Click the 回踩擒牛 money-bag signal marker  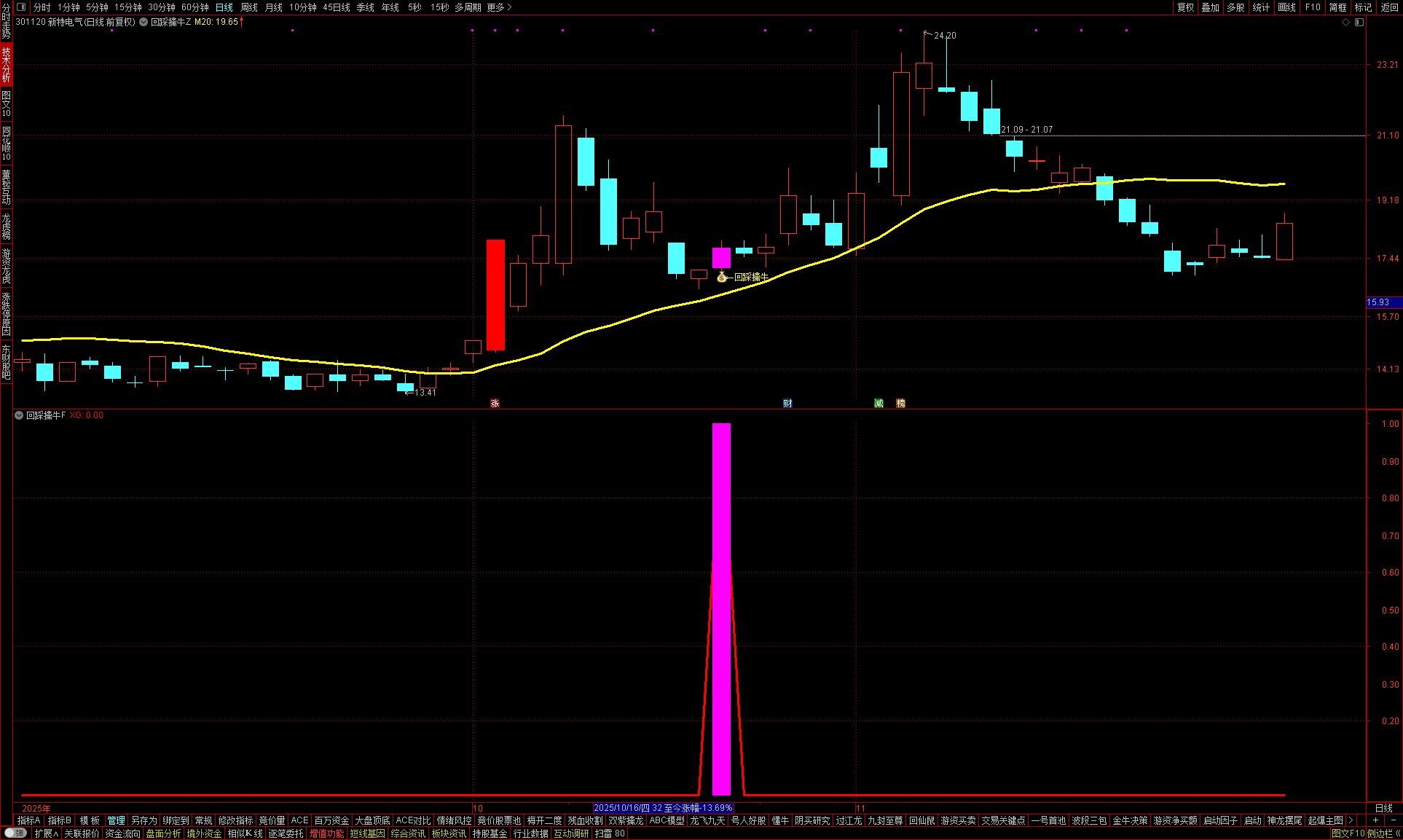(x=722, y=277)
